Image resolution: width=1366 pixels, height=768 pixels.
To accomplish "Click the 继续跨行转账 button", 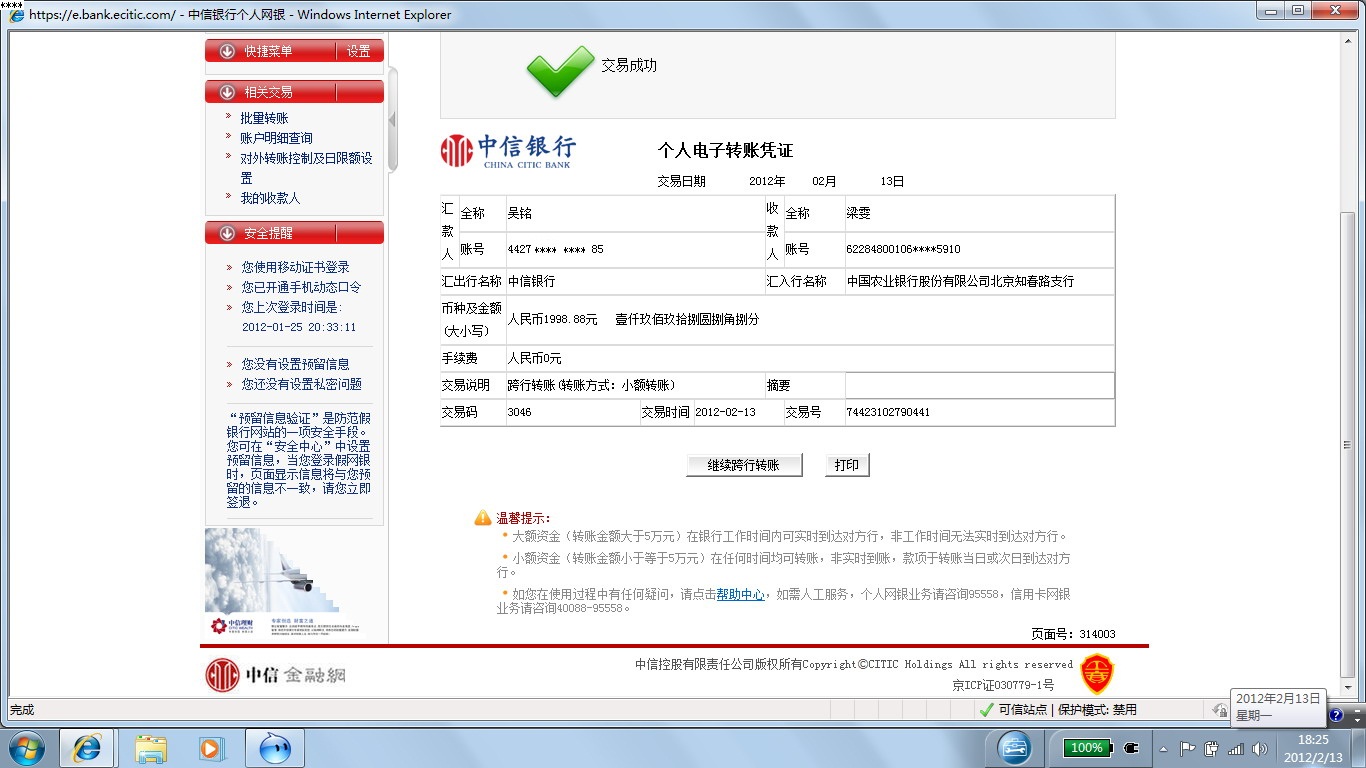I will pyautogui.click(x=743, y=465).
